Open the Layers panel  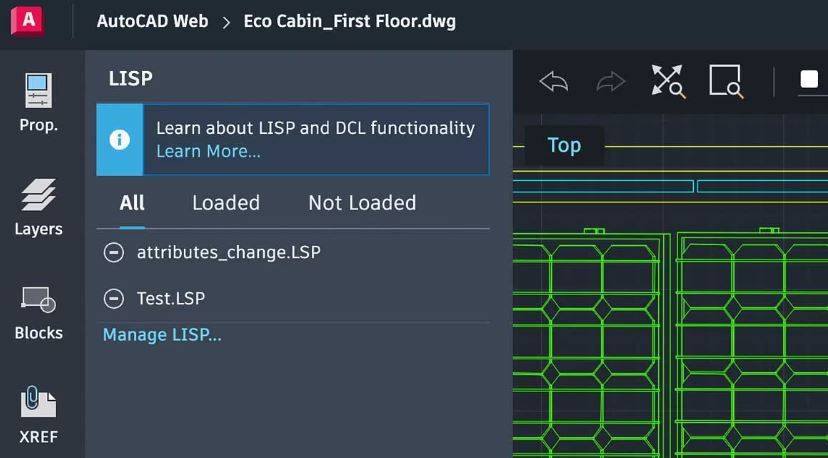coord(38,194)
